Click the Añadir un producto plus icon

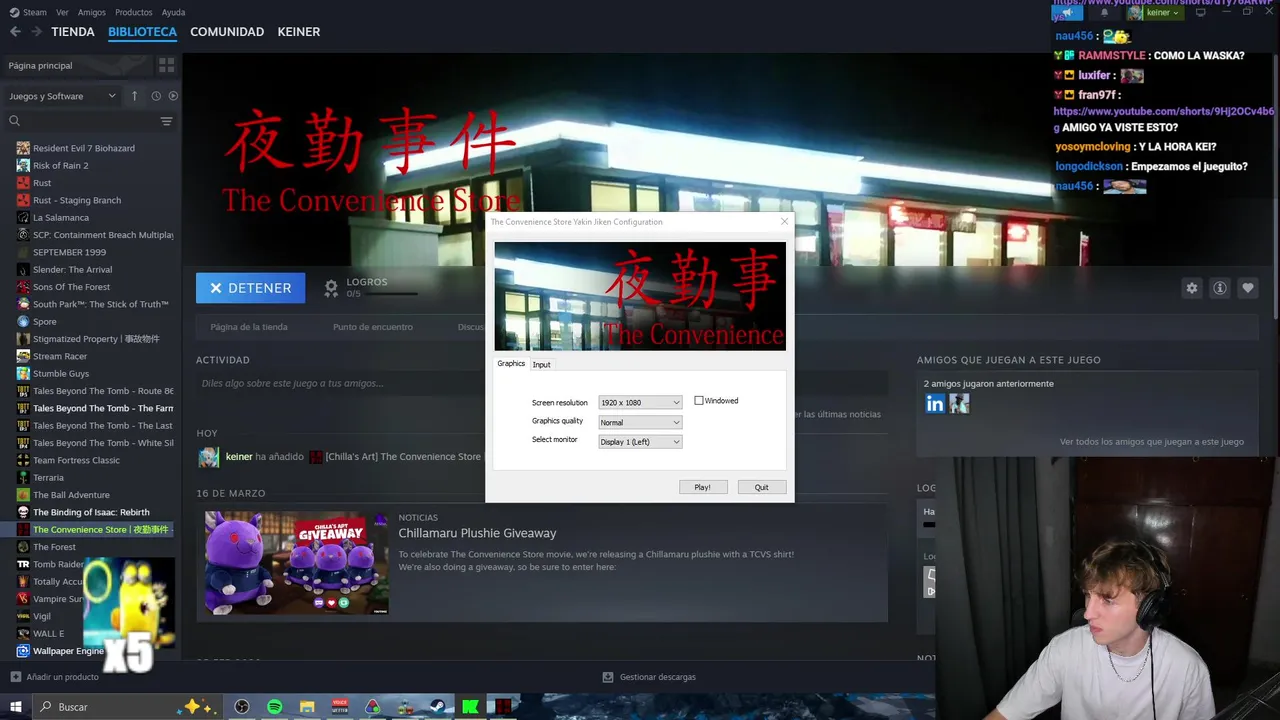(15, 677)
